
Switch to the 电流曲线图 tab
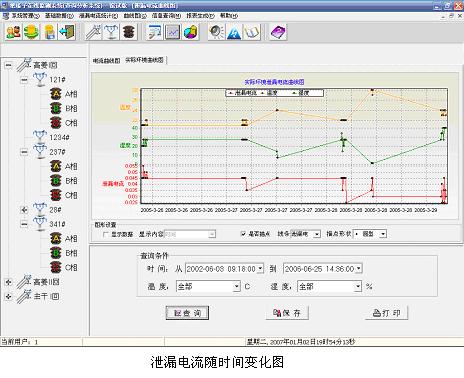pos(106,61)
